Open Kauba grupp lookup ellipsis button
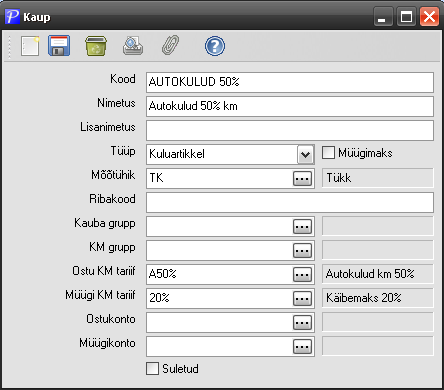The height and width of the screenshot is (390, 444). pos(302,227)
